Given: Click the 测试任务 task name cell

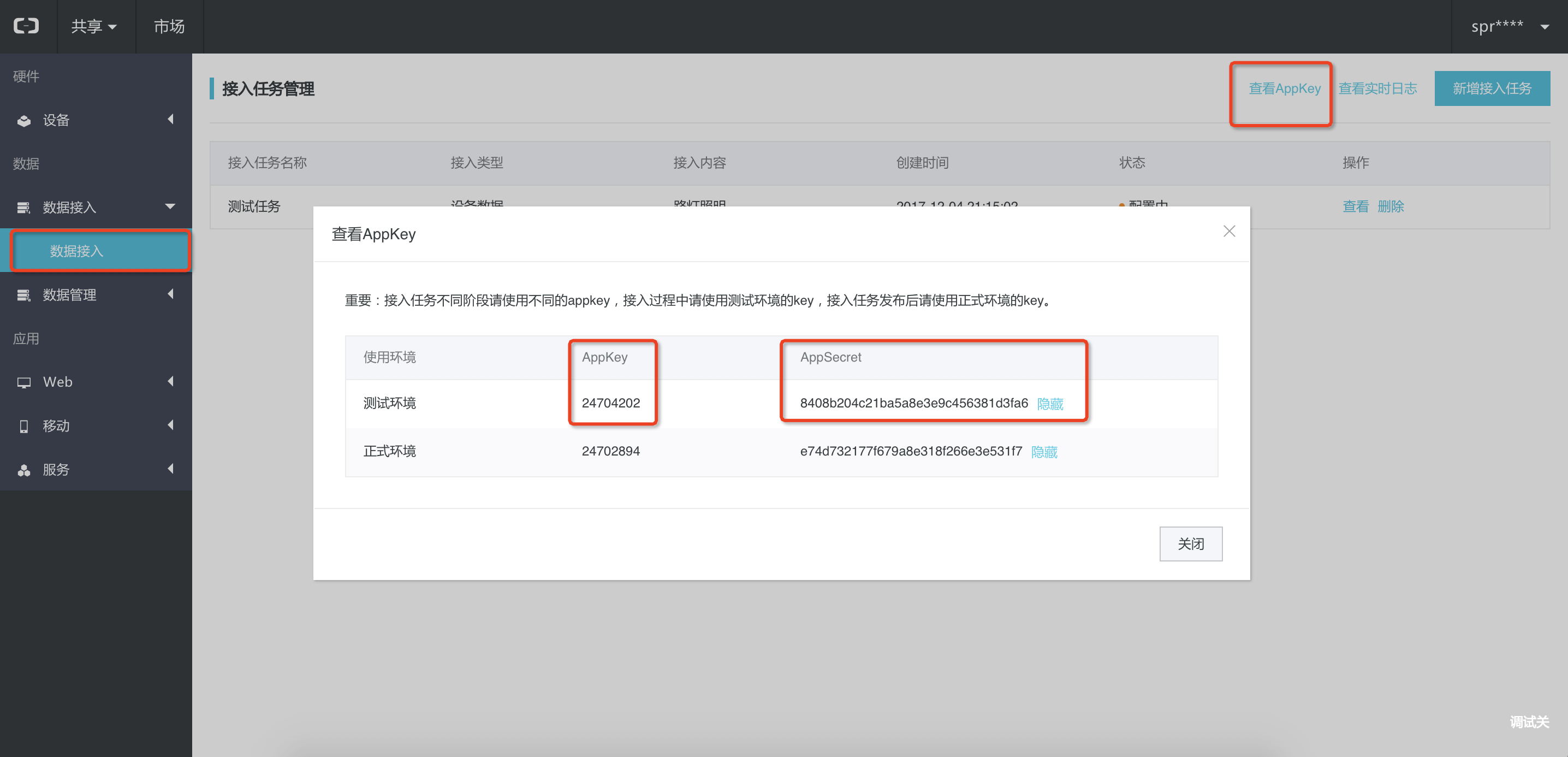Looking at the screenshot, I should click(254, 206).
